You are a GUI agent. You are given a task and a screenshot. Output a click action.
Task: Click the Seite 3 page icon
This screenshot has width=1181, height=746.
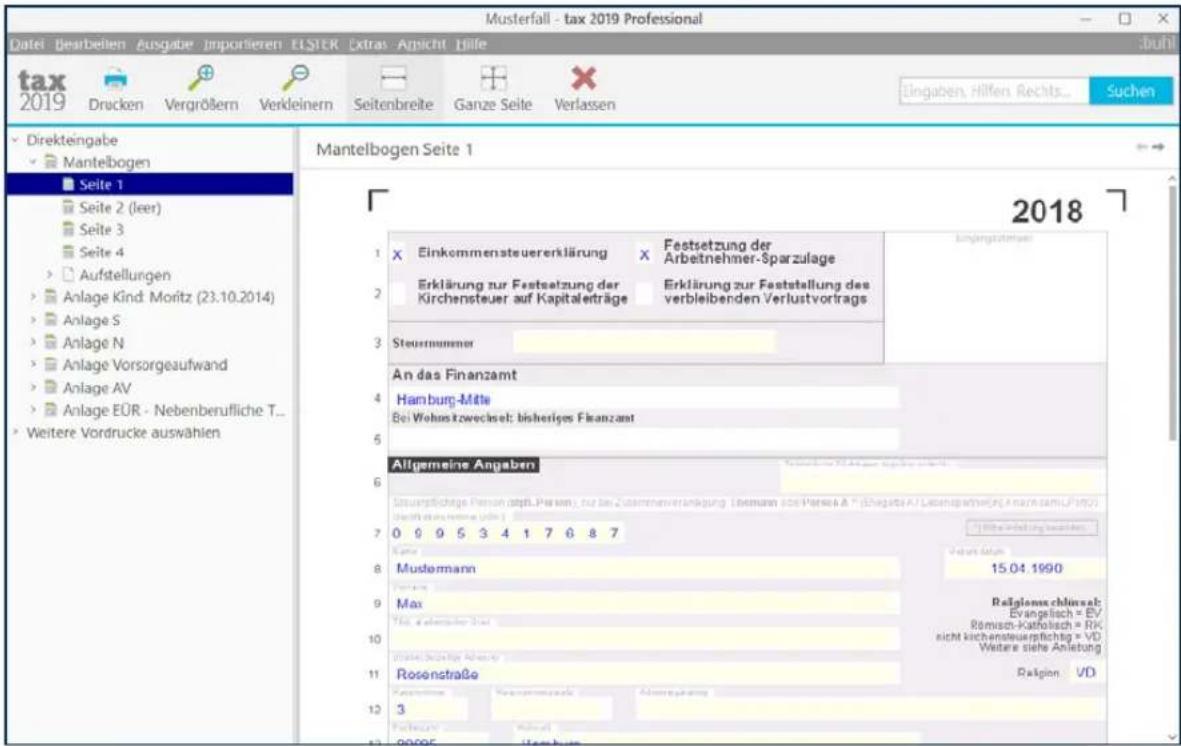(69, 229)
